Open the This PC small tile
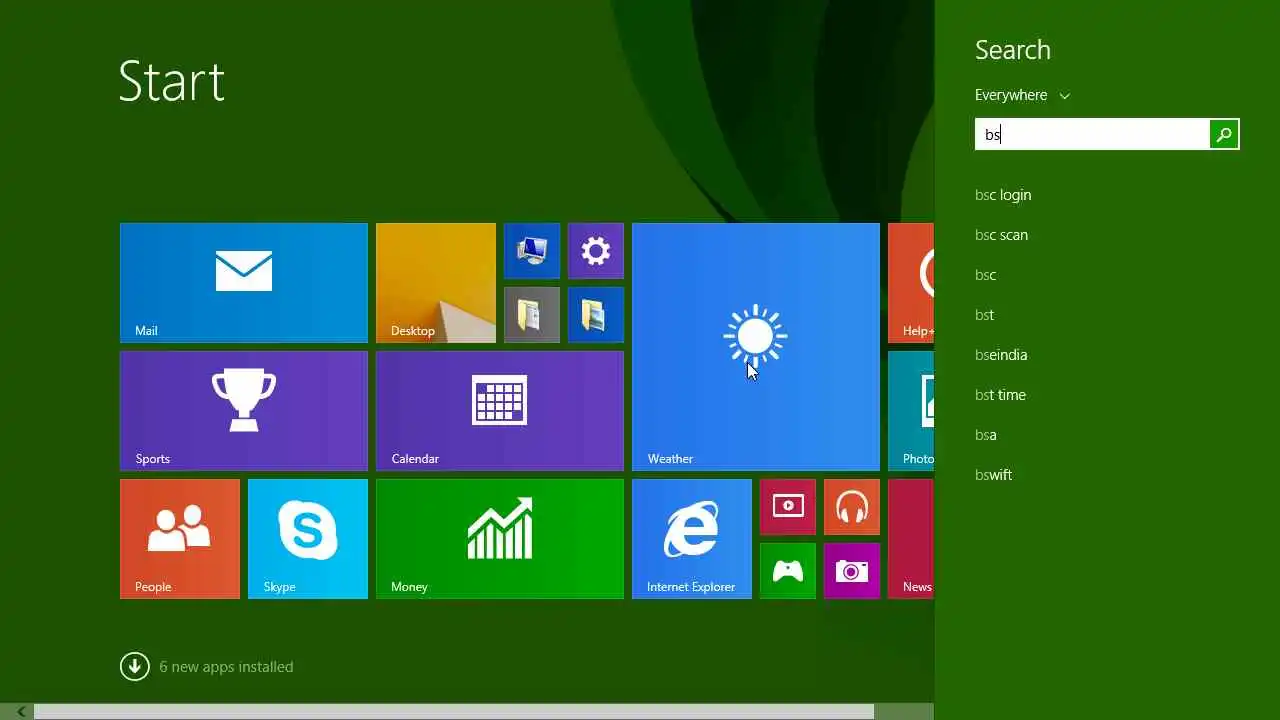Screen dimensions: 1280x720 click(532, 251)
